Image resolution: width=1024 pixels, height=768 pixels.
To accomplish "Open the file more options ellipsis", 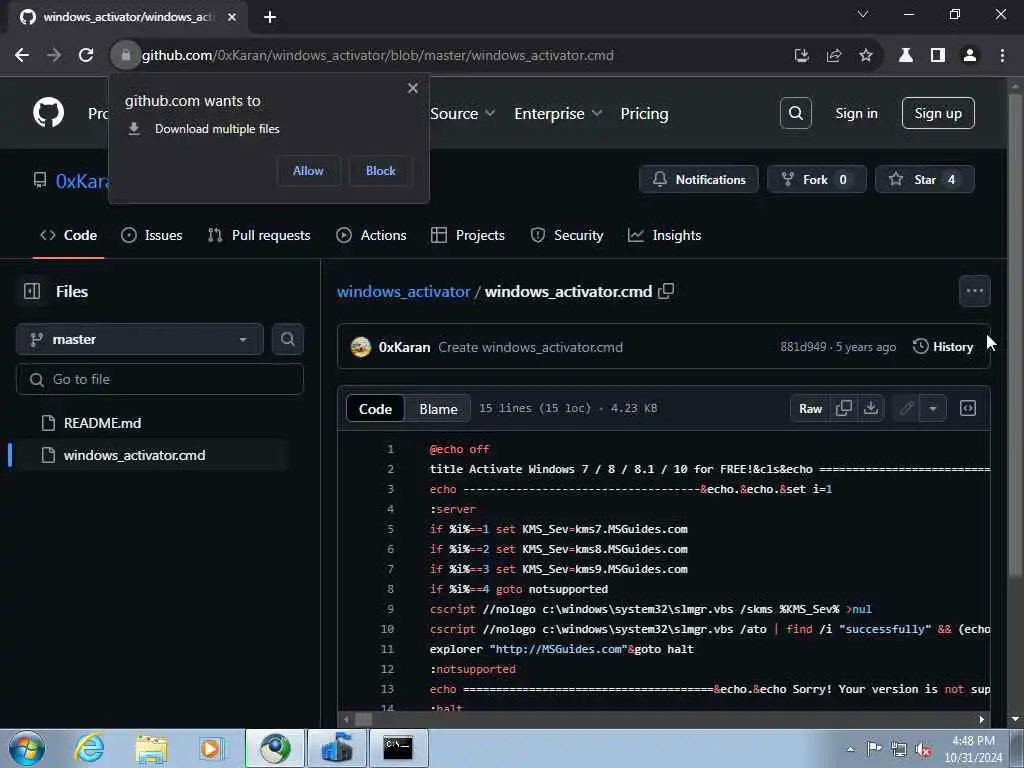I will (x=974, y=291).
